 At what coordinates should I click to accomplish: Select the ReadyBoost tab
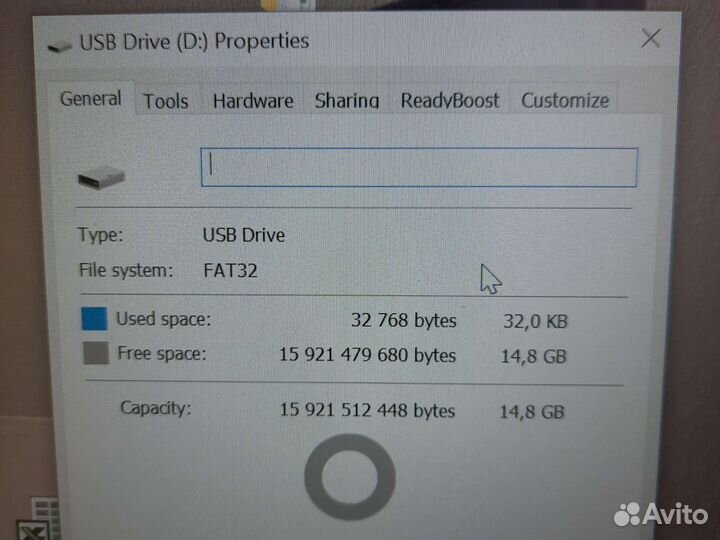pos(450,101)
